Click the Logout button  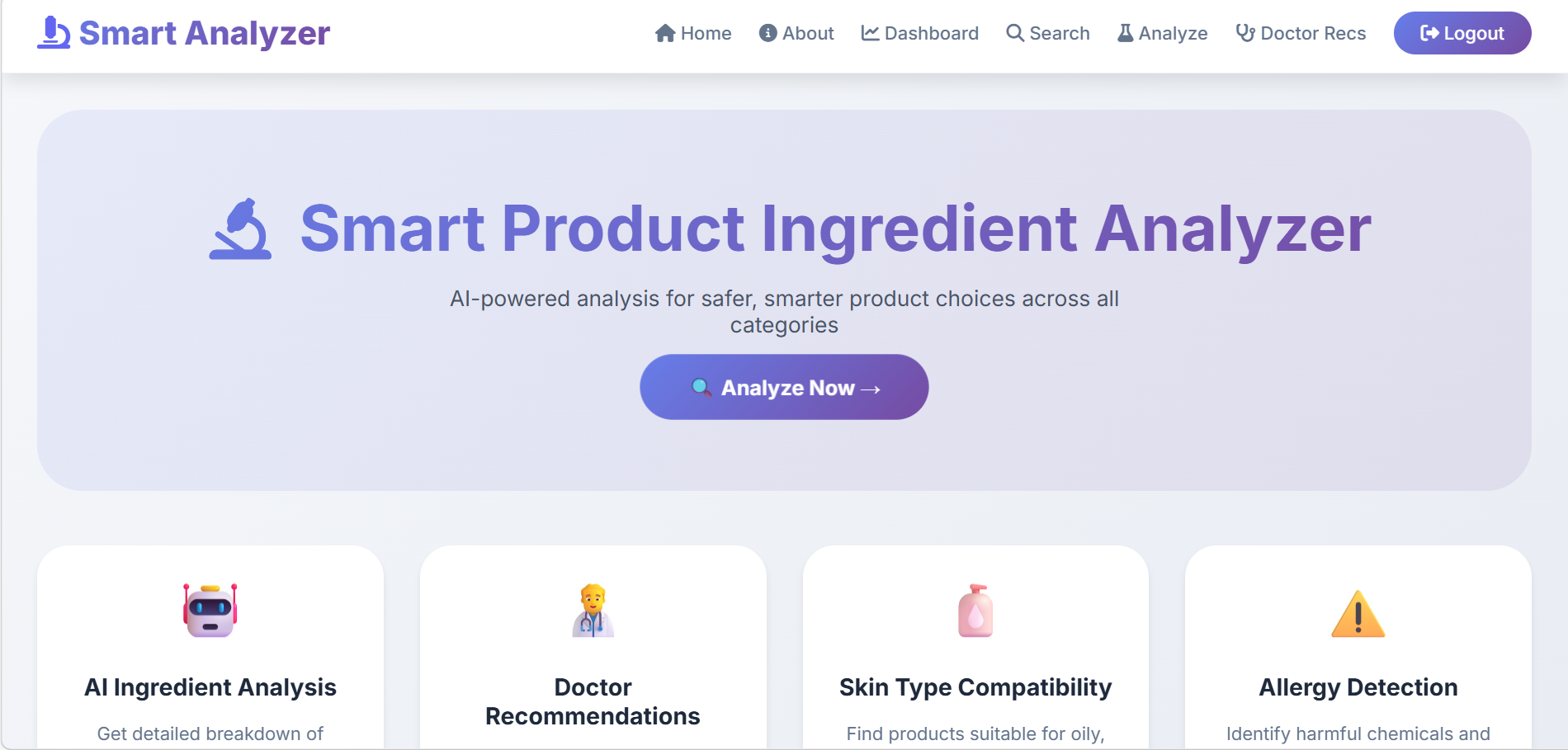[1462, 33]
